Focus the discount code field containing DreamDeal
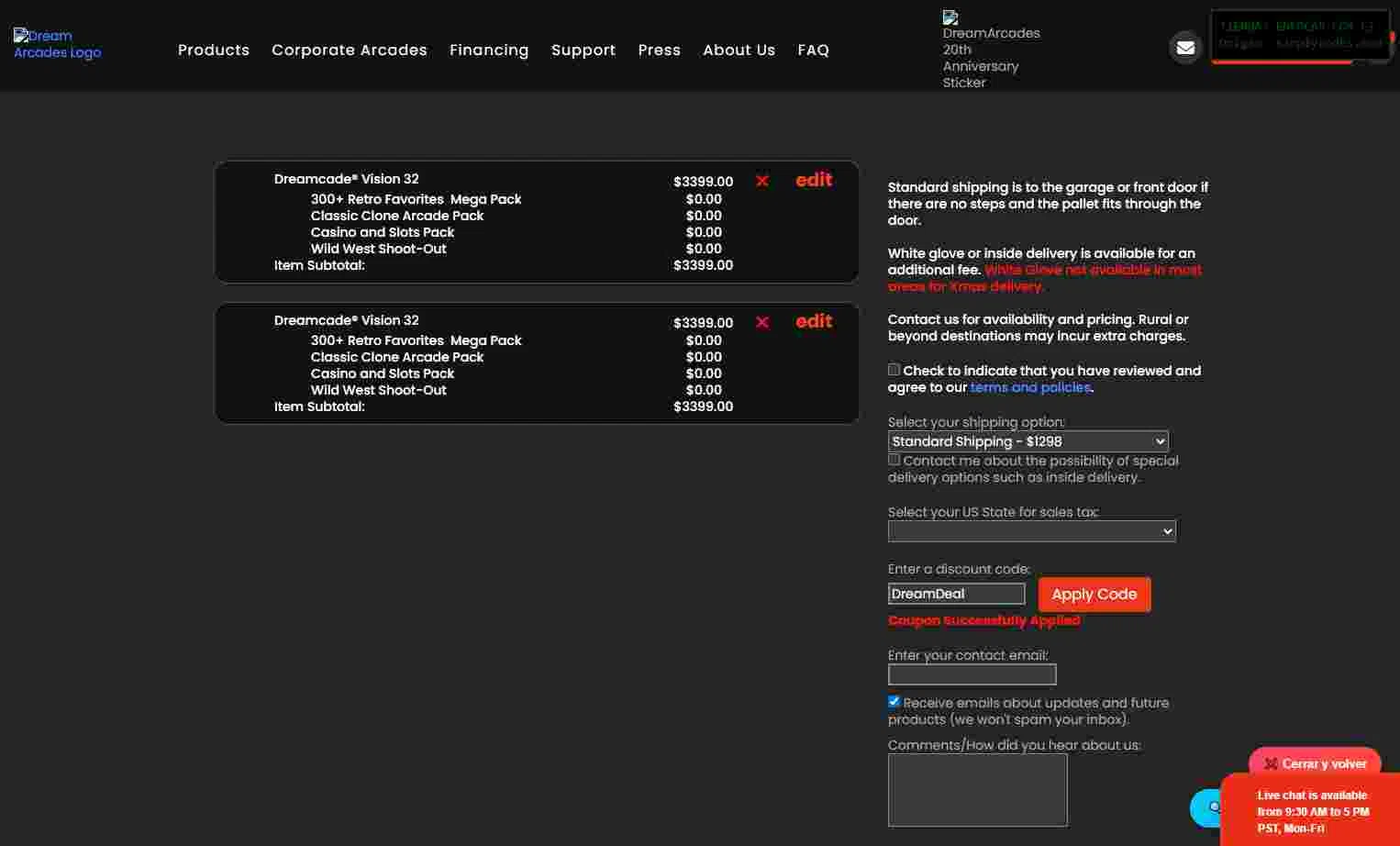1400x846 pixels. click(956, 594)
